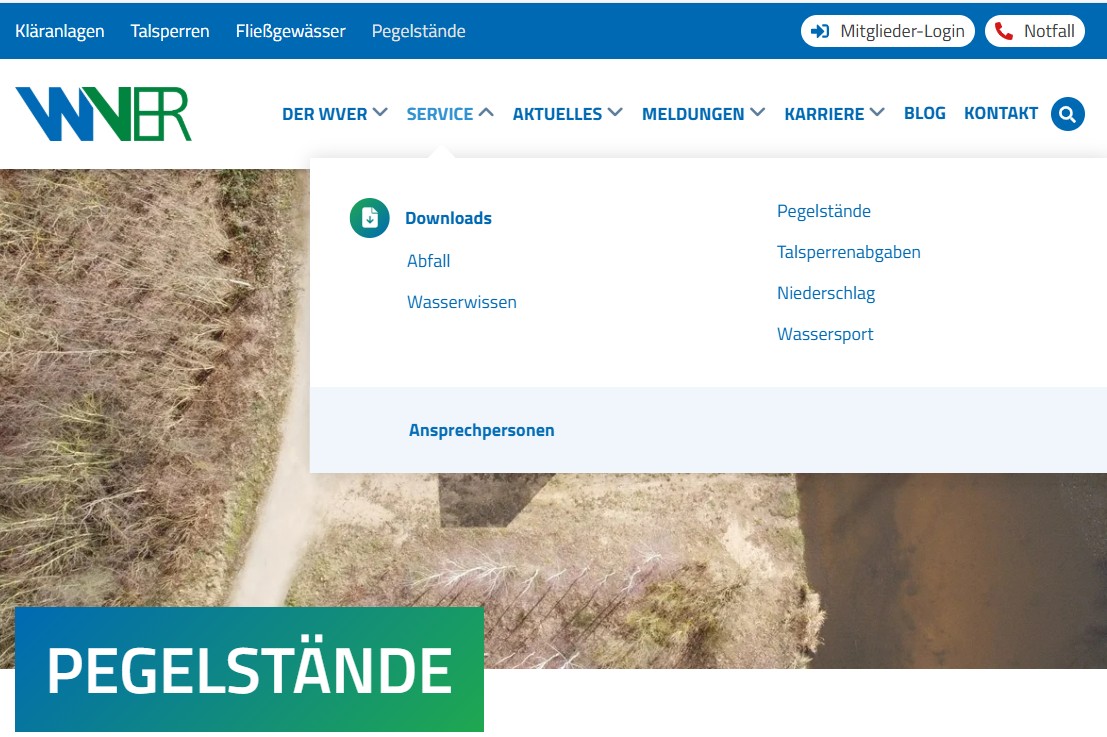
Task: Expand the AKTUELLES menu
Action: tap(567, 114)
